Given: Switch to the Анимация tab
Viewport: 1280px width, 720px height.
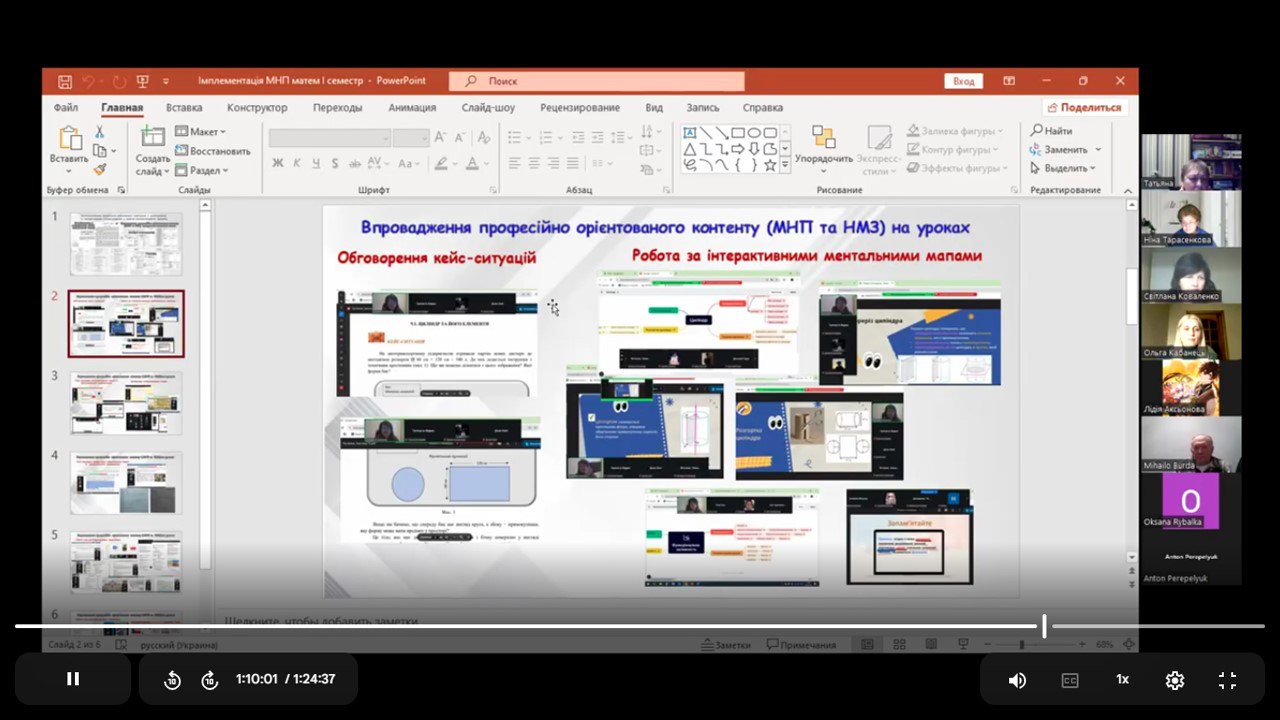Looking at the screenshot, I should (x=412, y=108).
